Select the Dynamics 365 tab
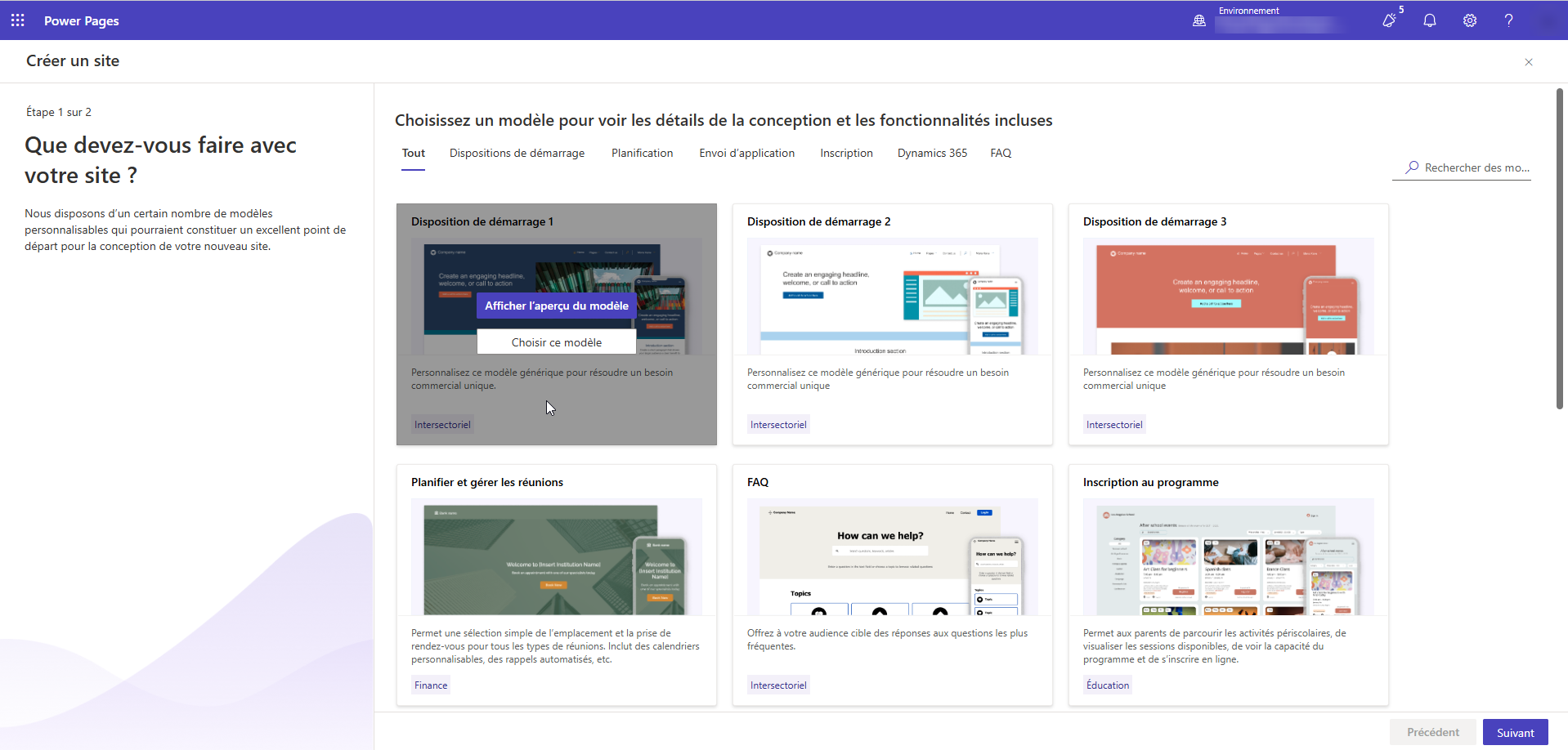The width and height of the screenshot is (1568, 750). click(931, 153)
